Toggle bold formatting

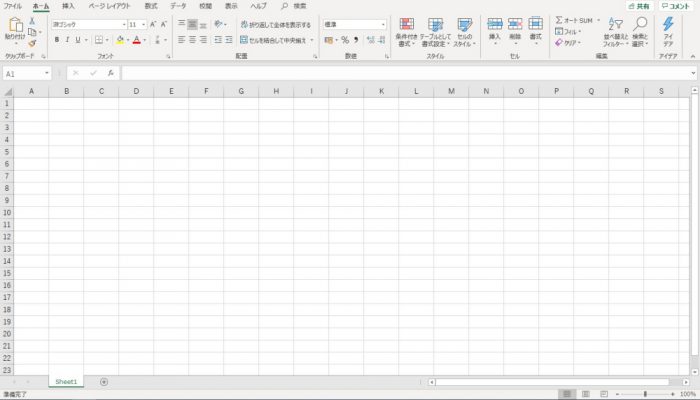pos(57,40)
